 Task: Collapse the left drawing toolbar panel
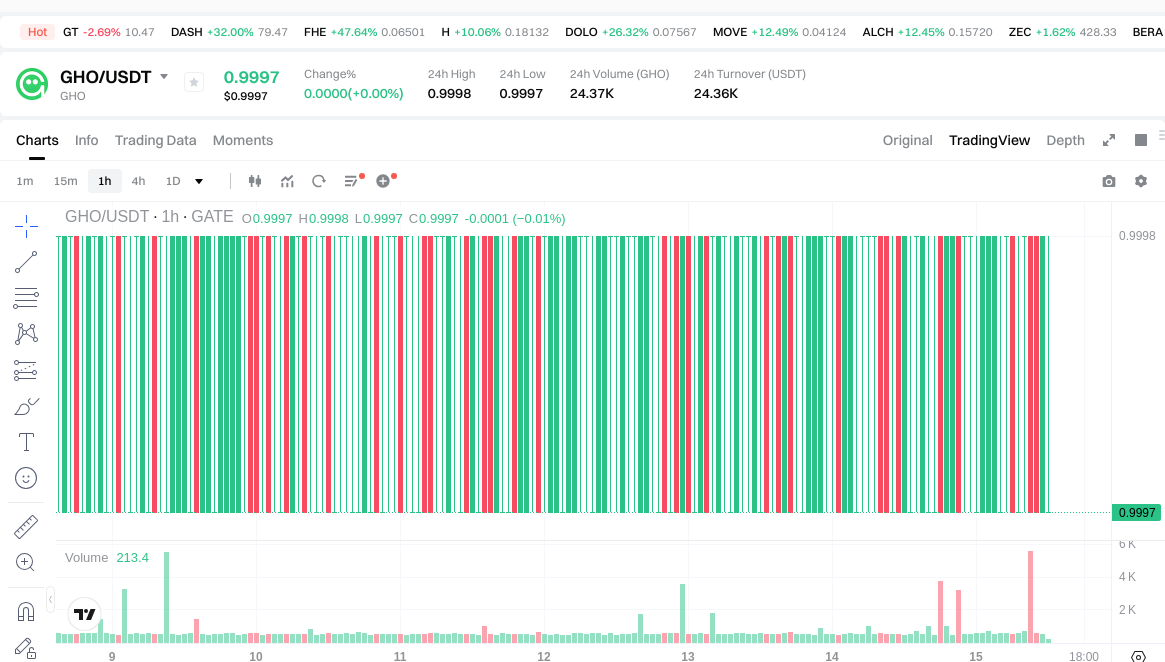pos(51,598)
